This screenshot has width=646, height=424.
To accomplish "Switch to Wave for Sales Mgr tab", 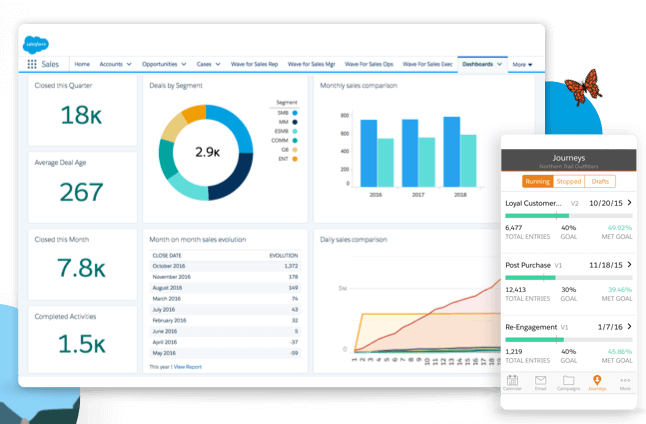I will pos(311,64).
